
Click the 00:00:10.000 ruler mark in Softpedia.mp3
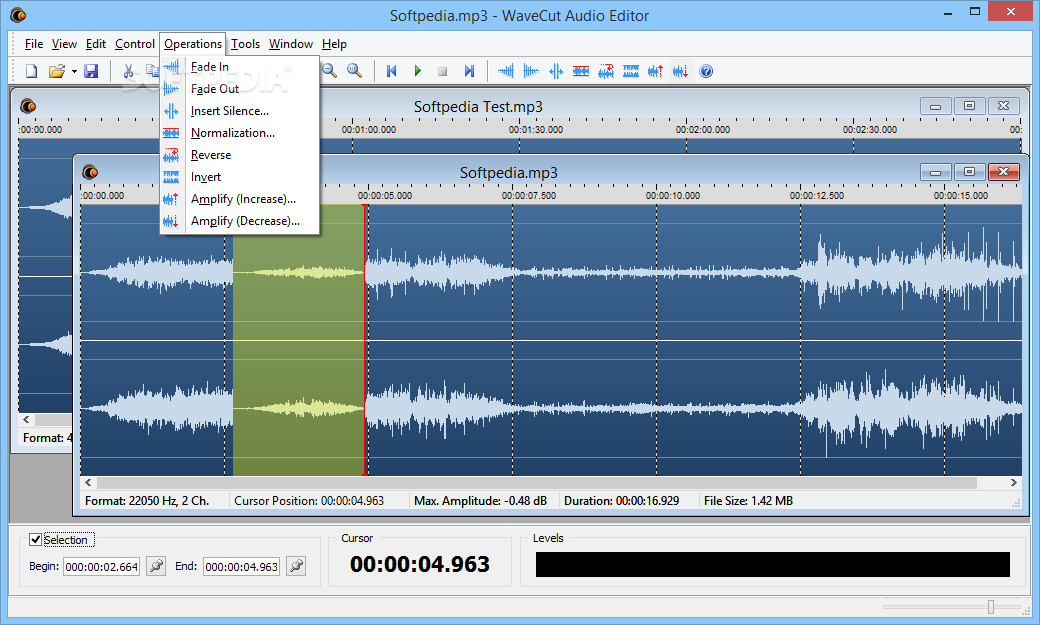pyautogui.click(x=673, y=196)
